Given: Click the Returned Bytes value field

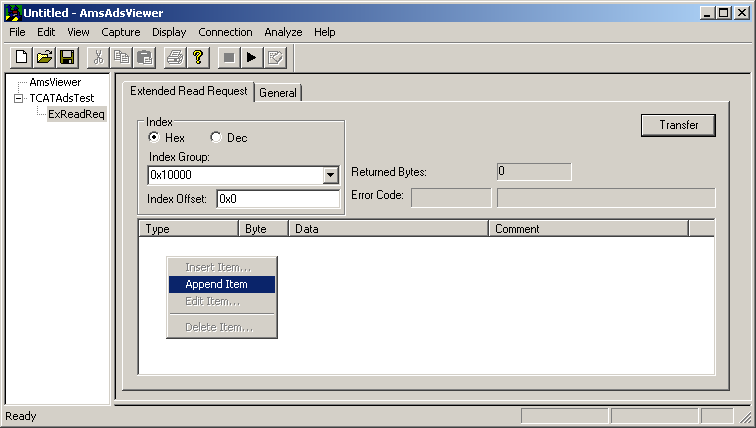Looking at the screenshot, I should click(x=534, y=172).
